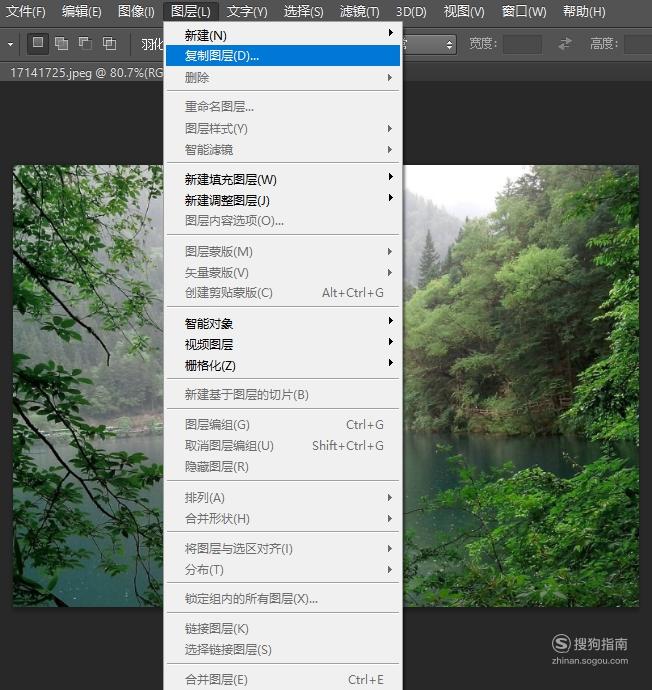
Task: Expand the 分布(T) submenu
Action: click(x=283, y=570)
